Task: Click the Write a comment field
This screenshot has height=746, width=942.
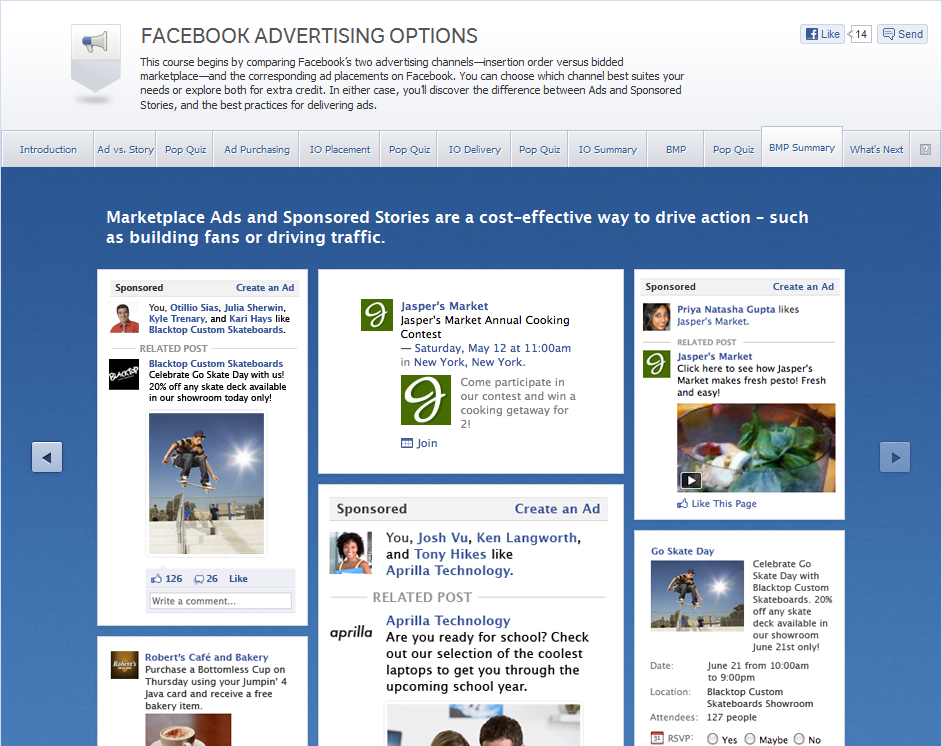Action: [220, 601]
